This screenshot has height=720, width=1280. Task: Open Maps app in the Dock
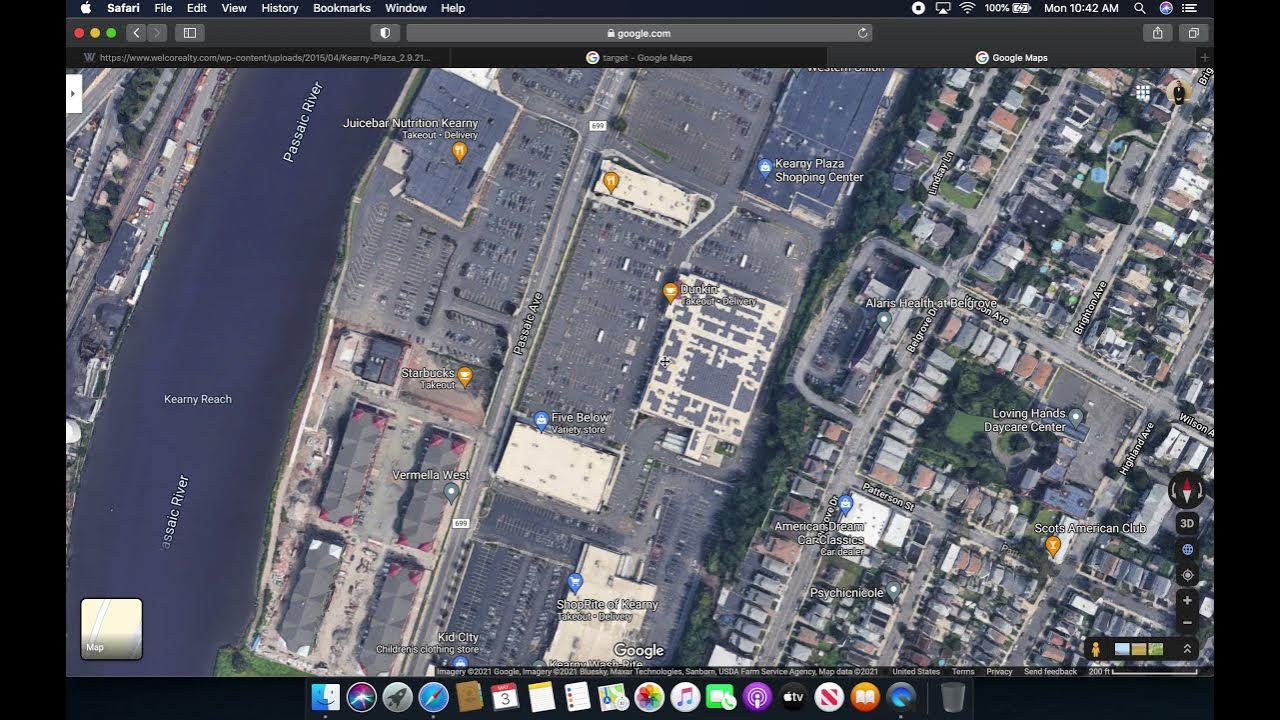pos(613,697)
